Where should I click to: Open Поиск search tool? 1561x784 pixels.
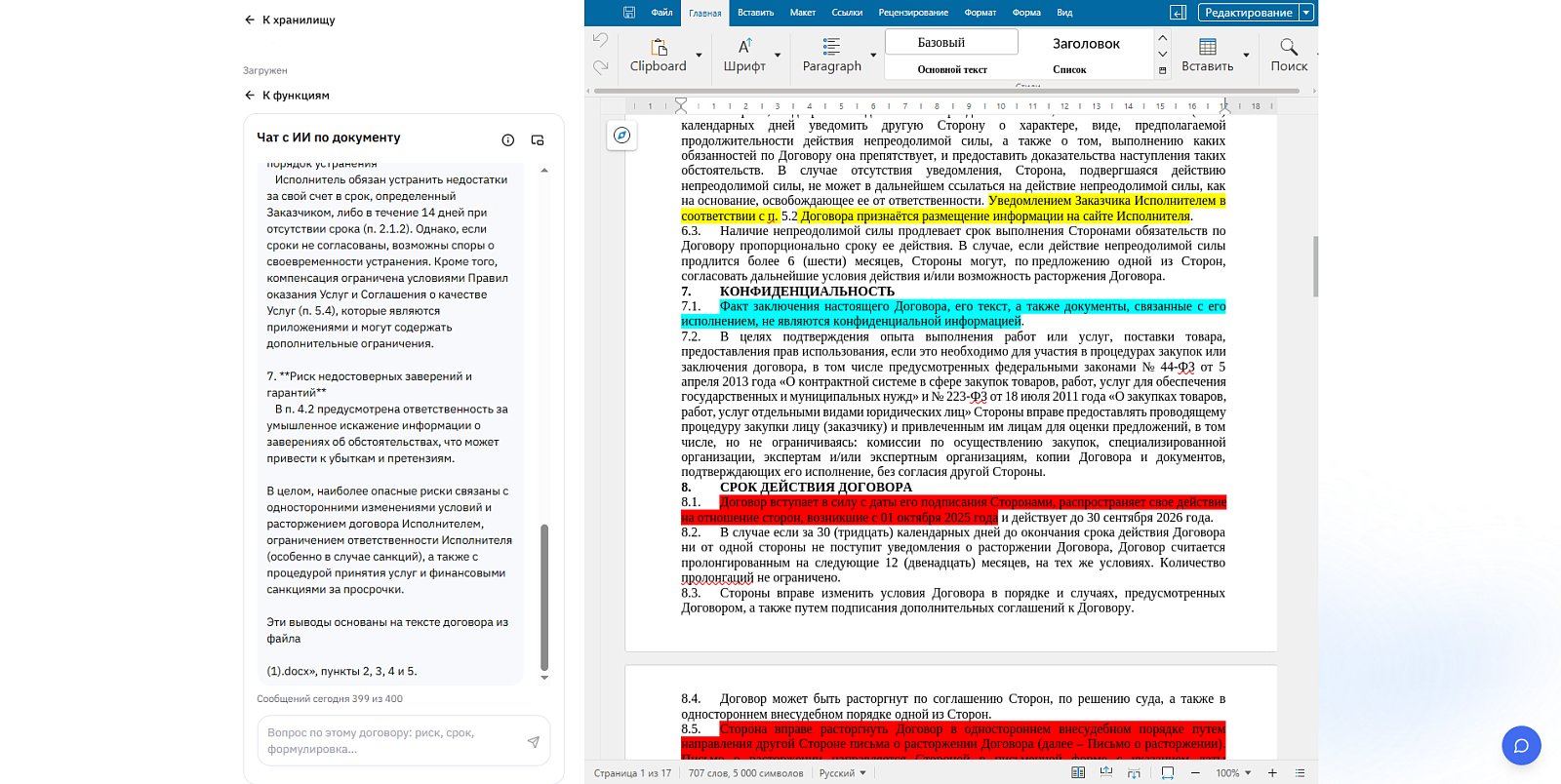coord(1289,55)
